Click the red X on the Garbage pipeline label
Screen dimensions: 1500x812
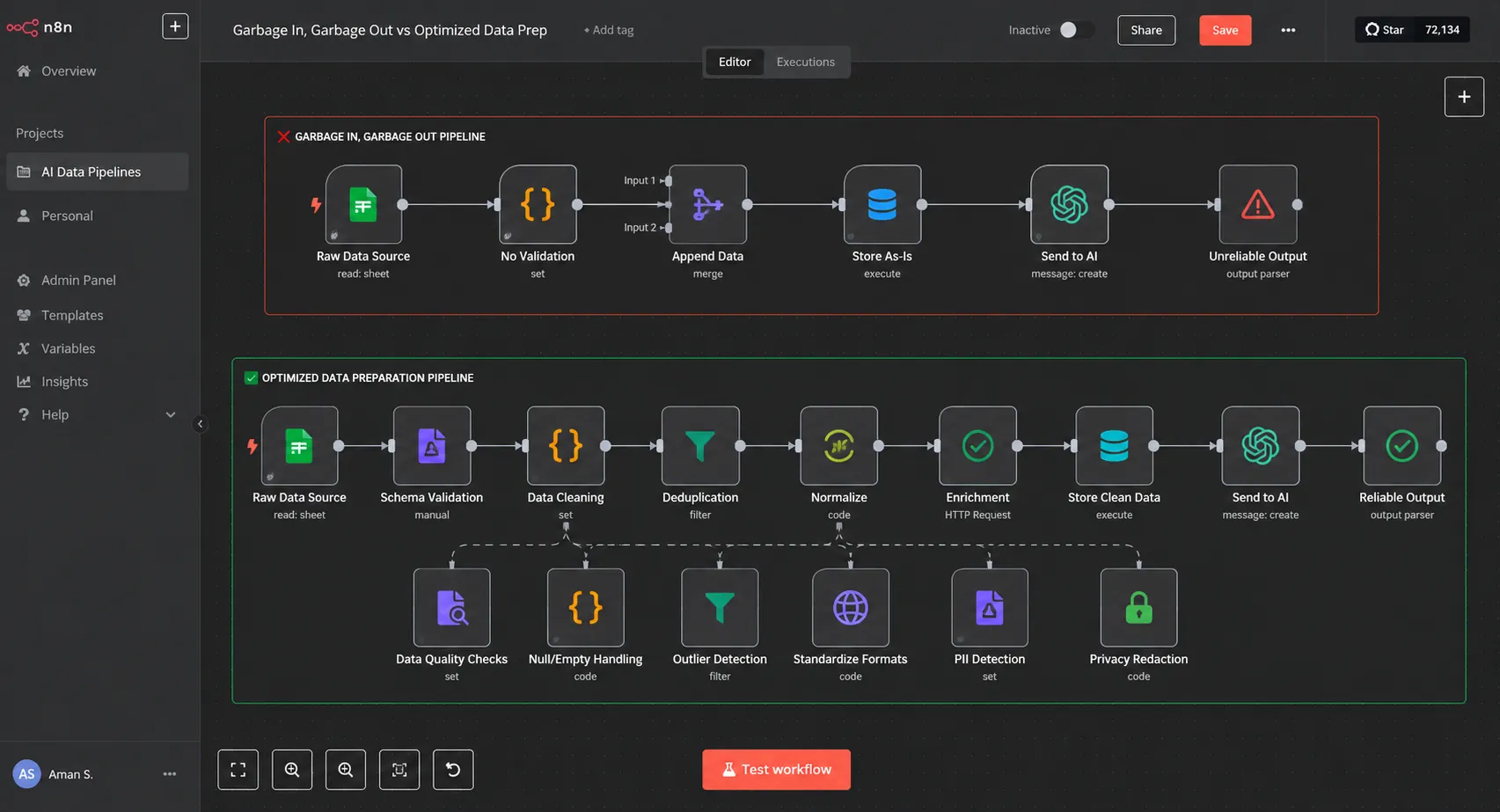(283, 136)
